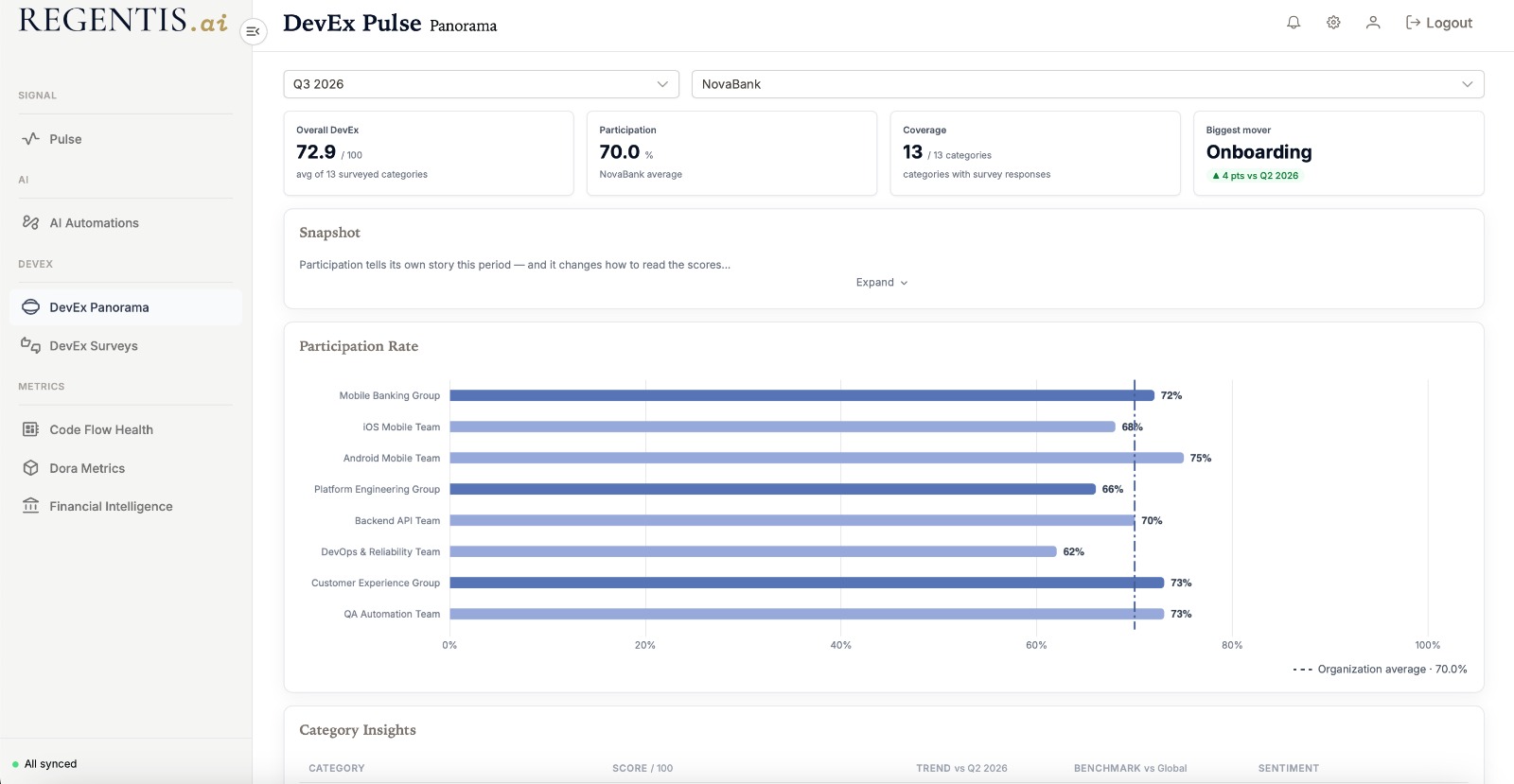Open settings gear icon
The height and width of the screenshot is (784, 1514).
point(1333,23)
